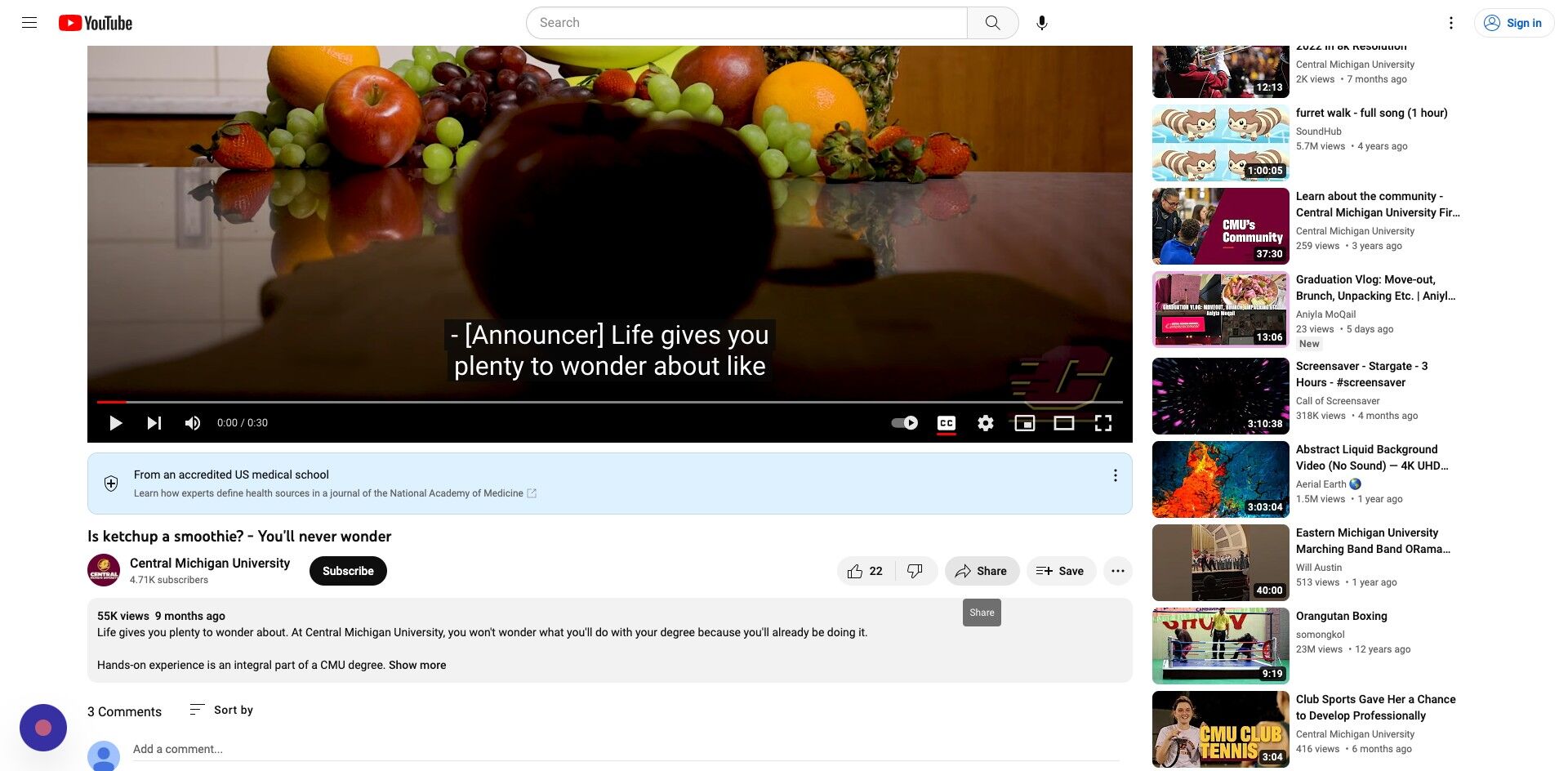Open more actions ellipsis beside Save

coord(1118,571)
